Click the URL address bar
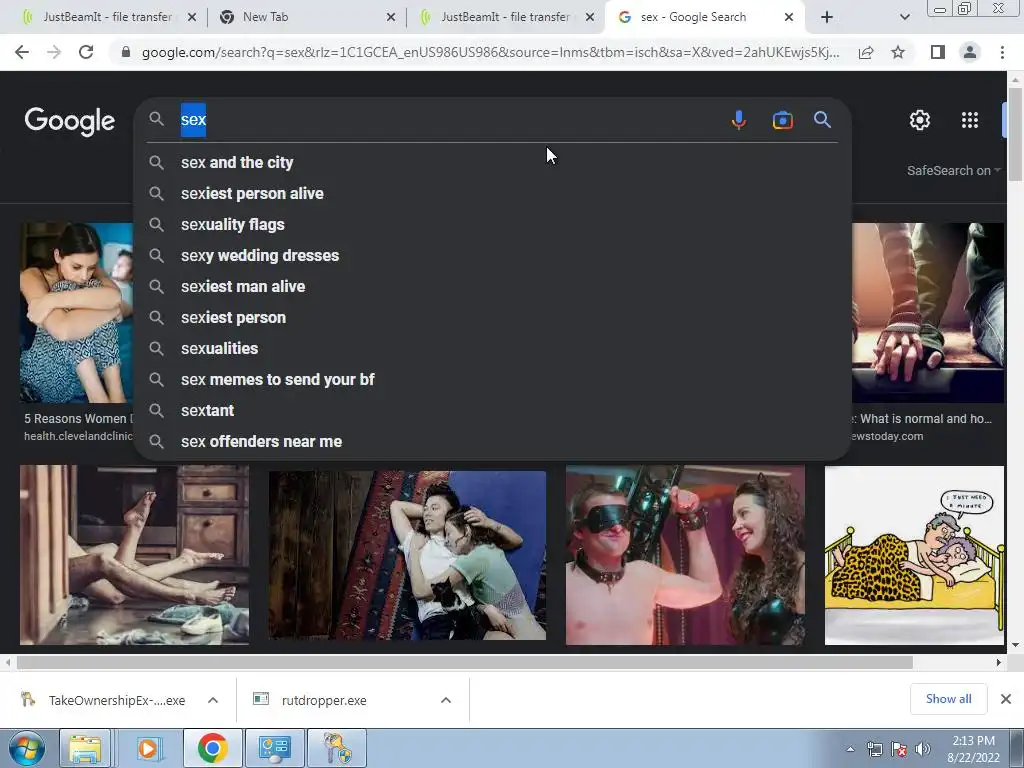The width and height of the screenshot is (1024, 768). [490, 52]
